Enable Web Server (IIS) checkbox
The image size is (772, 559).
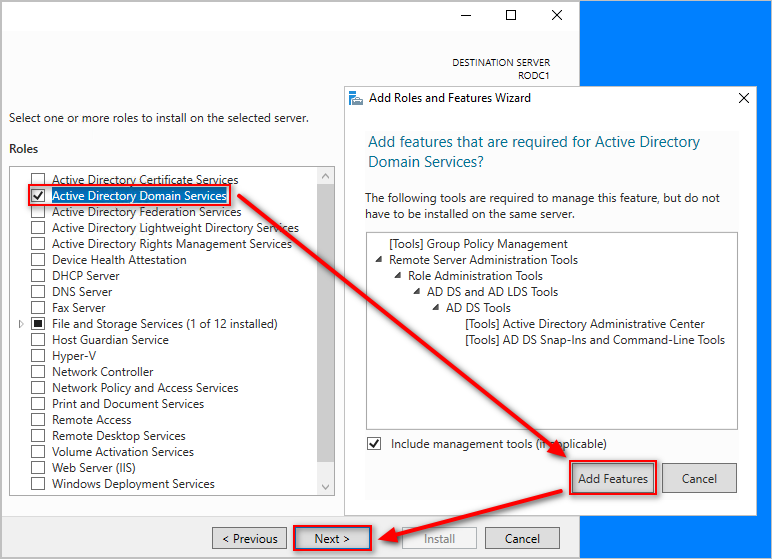pos(38,468)
